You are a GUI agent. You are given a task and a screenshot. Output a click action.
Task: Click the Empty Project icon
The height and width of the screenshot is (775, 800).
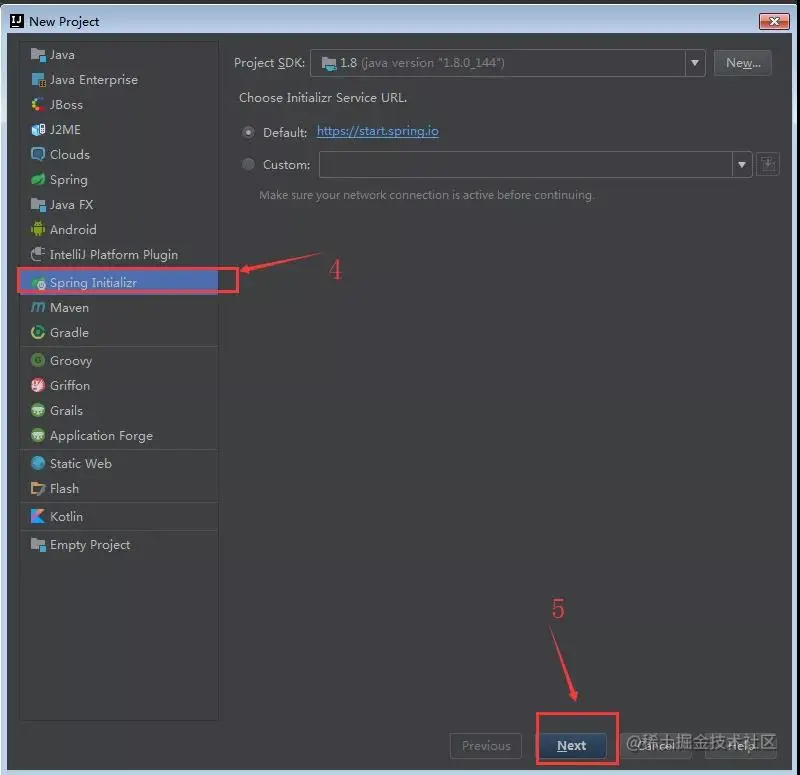[38, 544]
